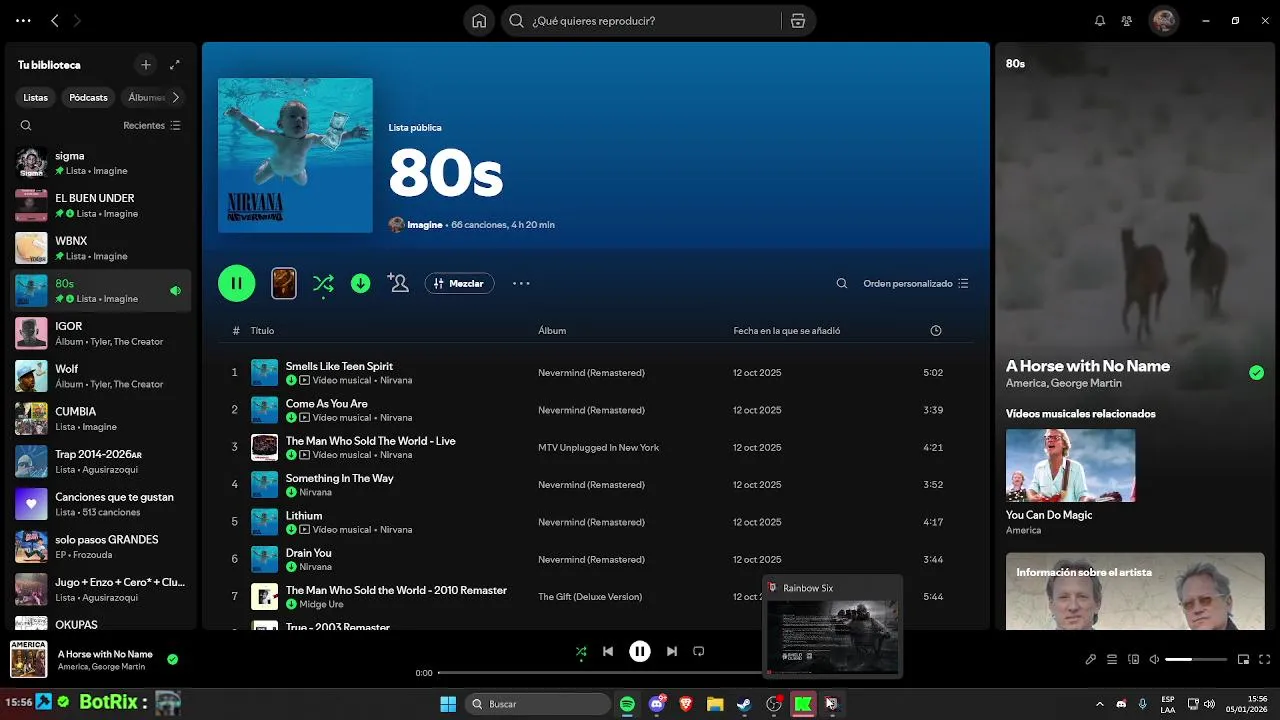
Task: Open the CUMBIA playlist
Action: pyautogui.click(x=100, y=418)
